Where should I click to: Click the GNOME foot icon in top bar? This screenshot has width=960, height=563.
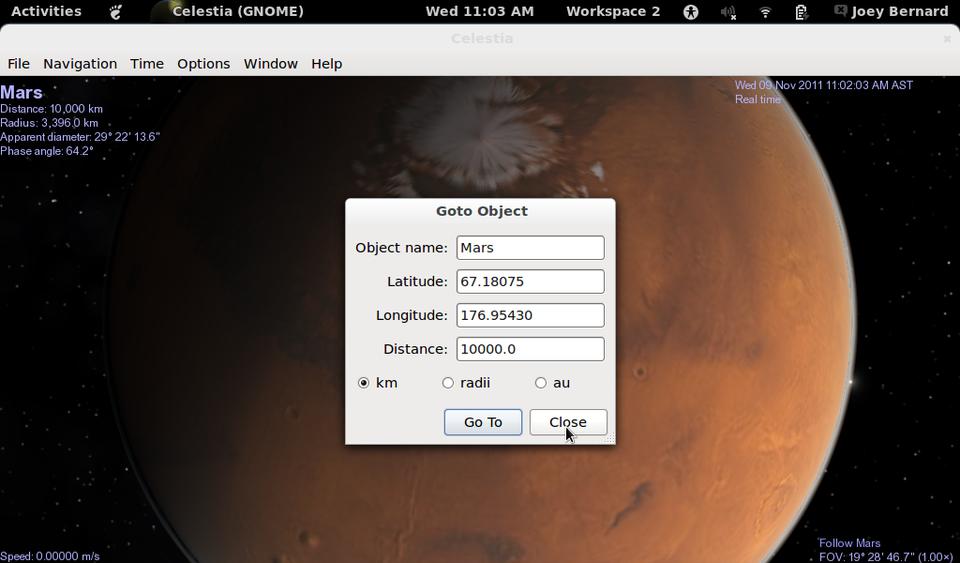click(x=116, y=12)
